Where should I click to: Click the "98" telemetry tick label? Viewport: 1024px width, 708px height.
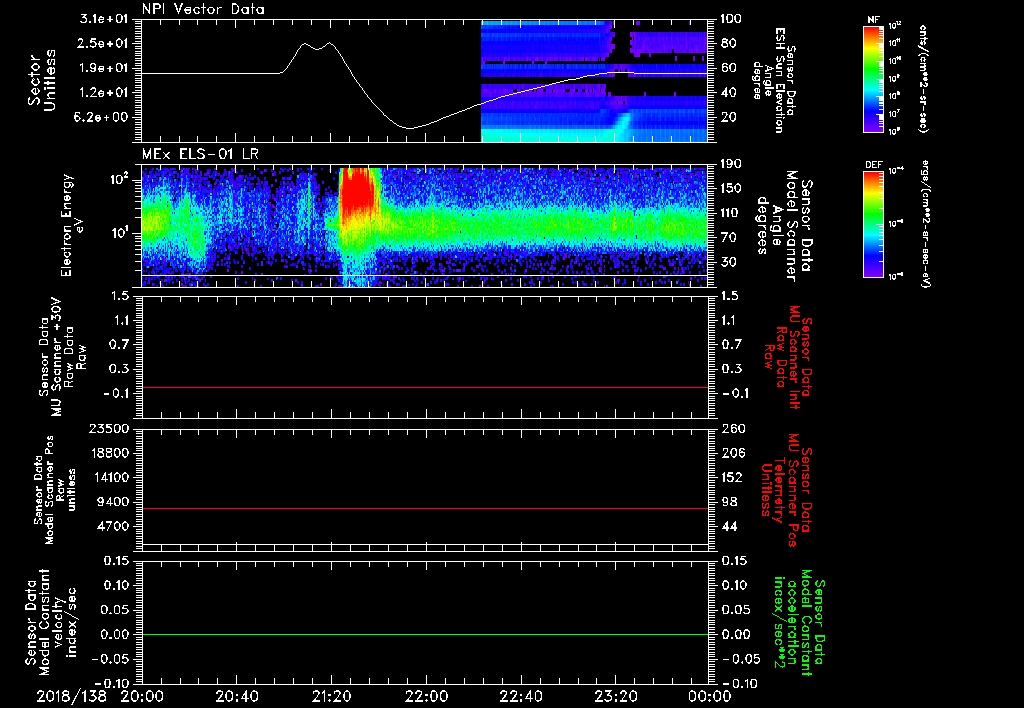click(729, 502)
